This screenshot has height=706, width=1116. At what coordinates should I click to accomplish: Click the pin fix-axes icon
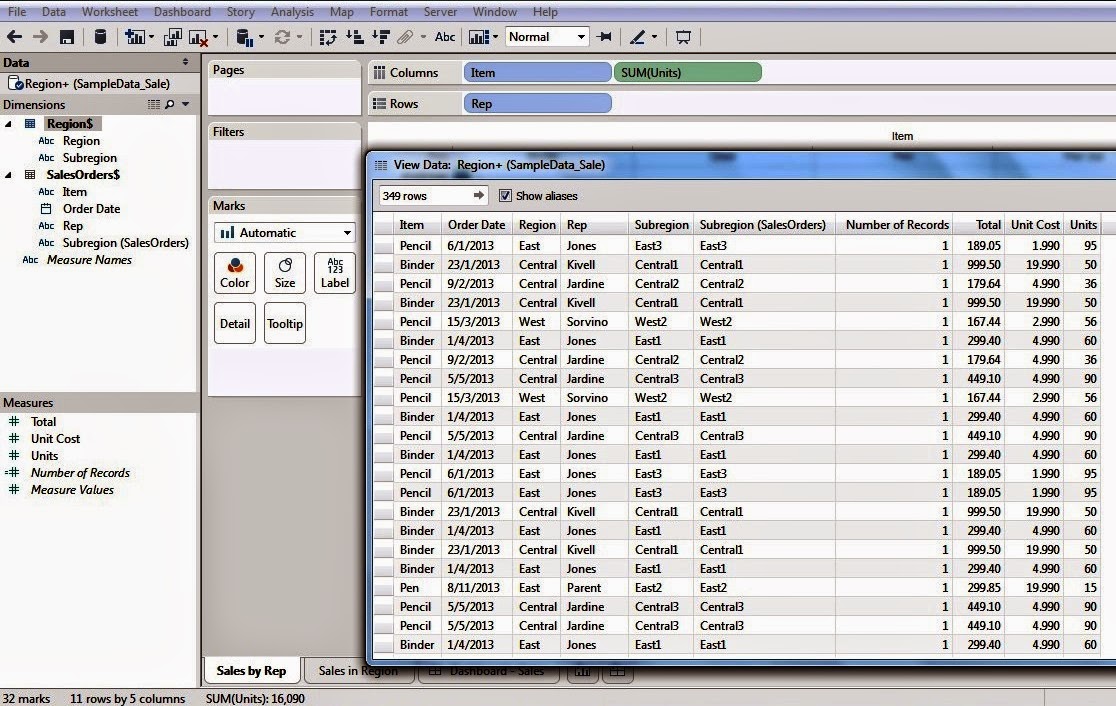click(x=605, y=37)
